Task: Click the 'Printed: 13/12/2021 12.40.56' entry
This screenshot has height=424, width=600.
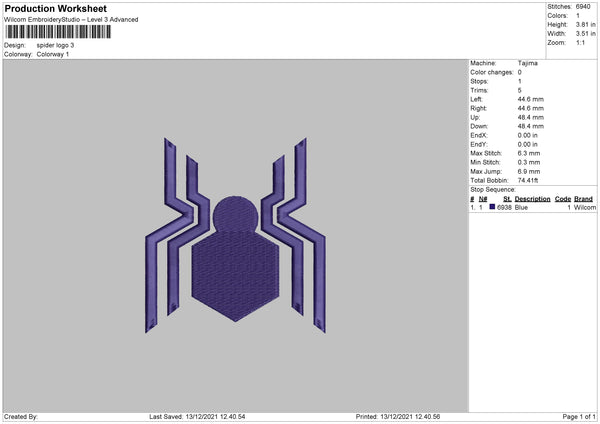Action: tap(398, 416)
